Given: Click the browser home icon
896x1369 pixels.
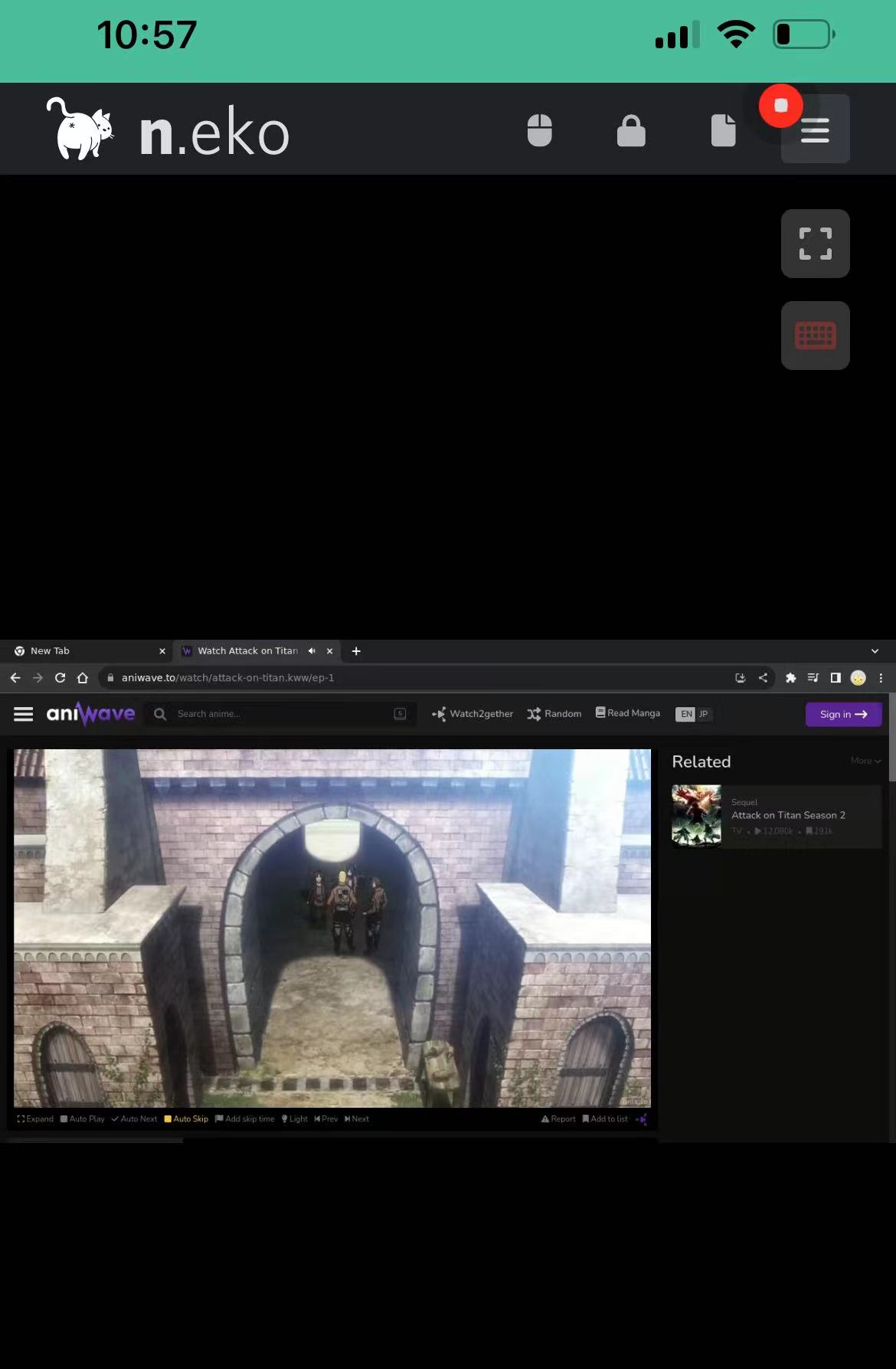Looking at the screenshot, I should tap(83, 678).
